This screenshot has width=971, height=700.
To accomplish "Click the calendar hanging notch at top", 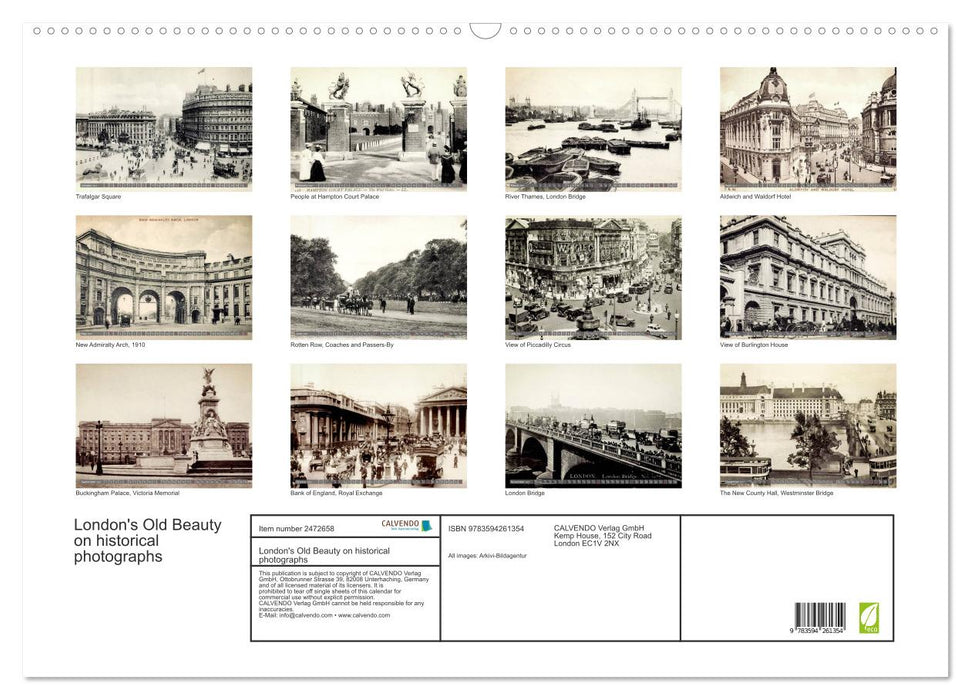I will pyautogui.click(x=486, y=30).
